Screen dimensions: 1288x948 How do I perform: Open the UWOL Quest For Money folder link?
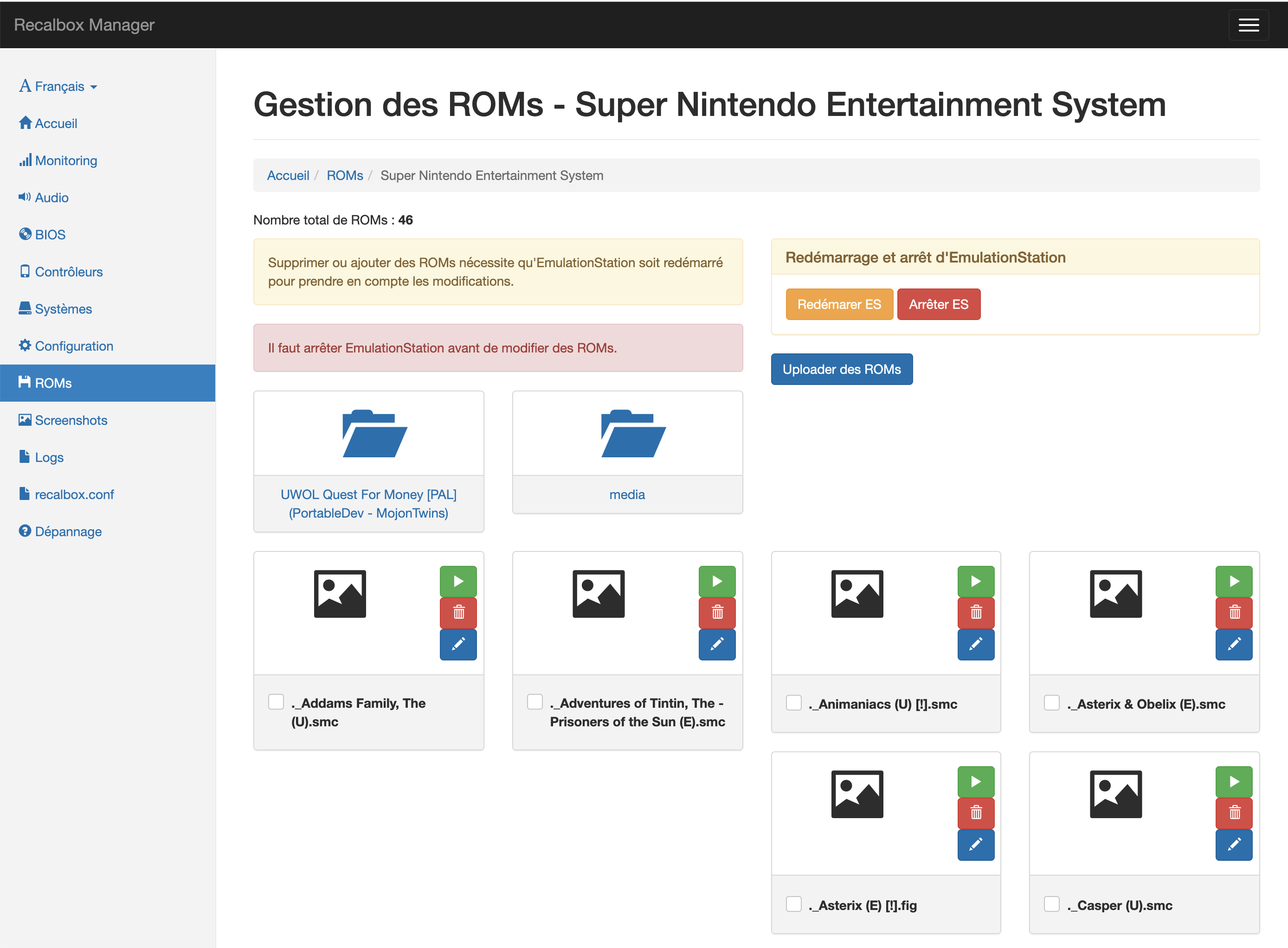[x=368, y=503]
